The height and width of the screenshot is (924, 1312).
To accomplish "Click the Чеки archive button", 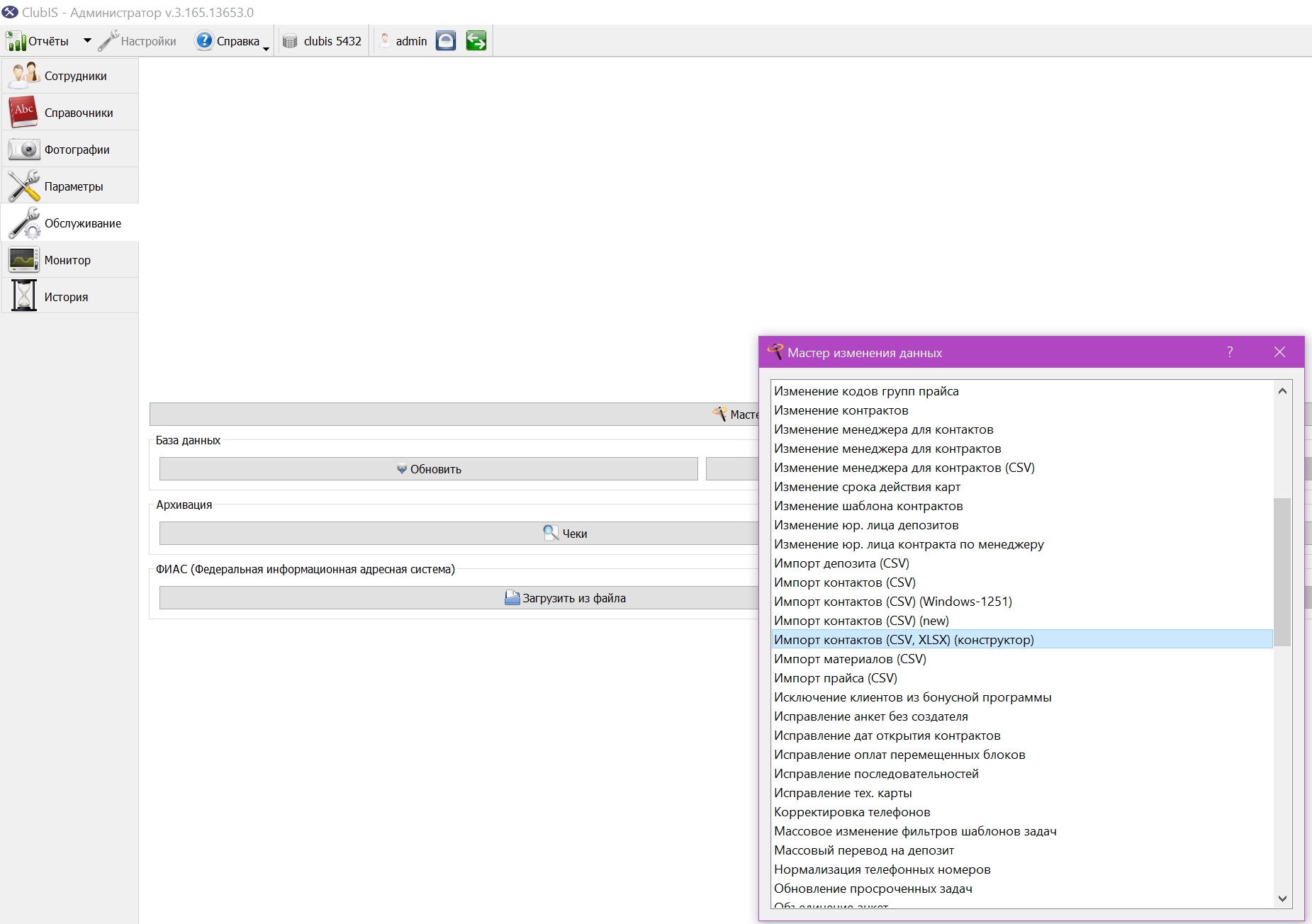I will pos(459,534).
